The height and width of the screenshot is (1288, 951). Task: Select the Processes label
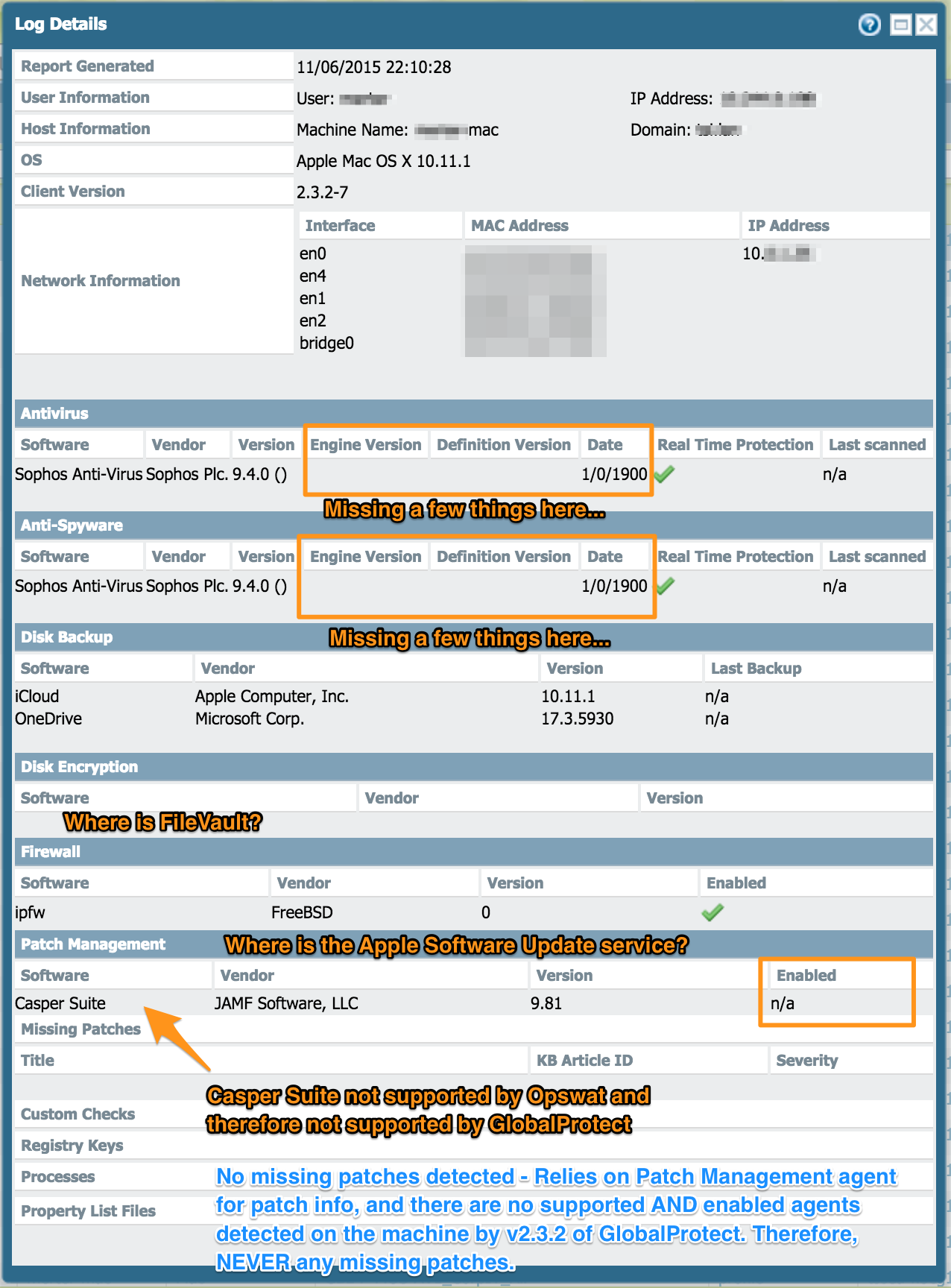pos(57,1176)
